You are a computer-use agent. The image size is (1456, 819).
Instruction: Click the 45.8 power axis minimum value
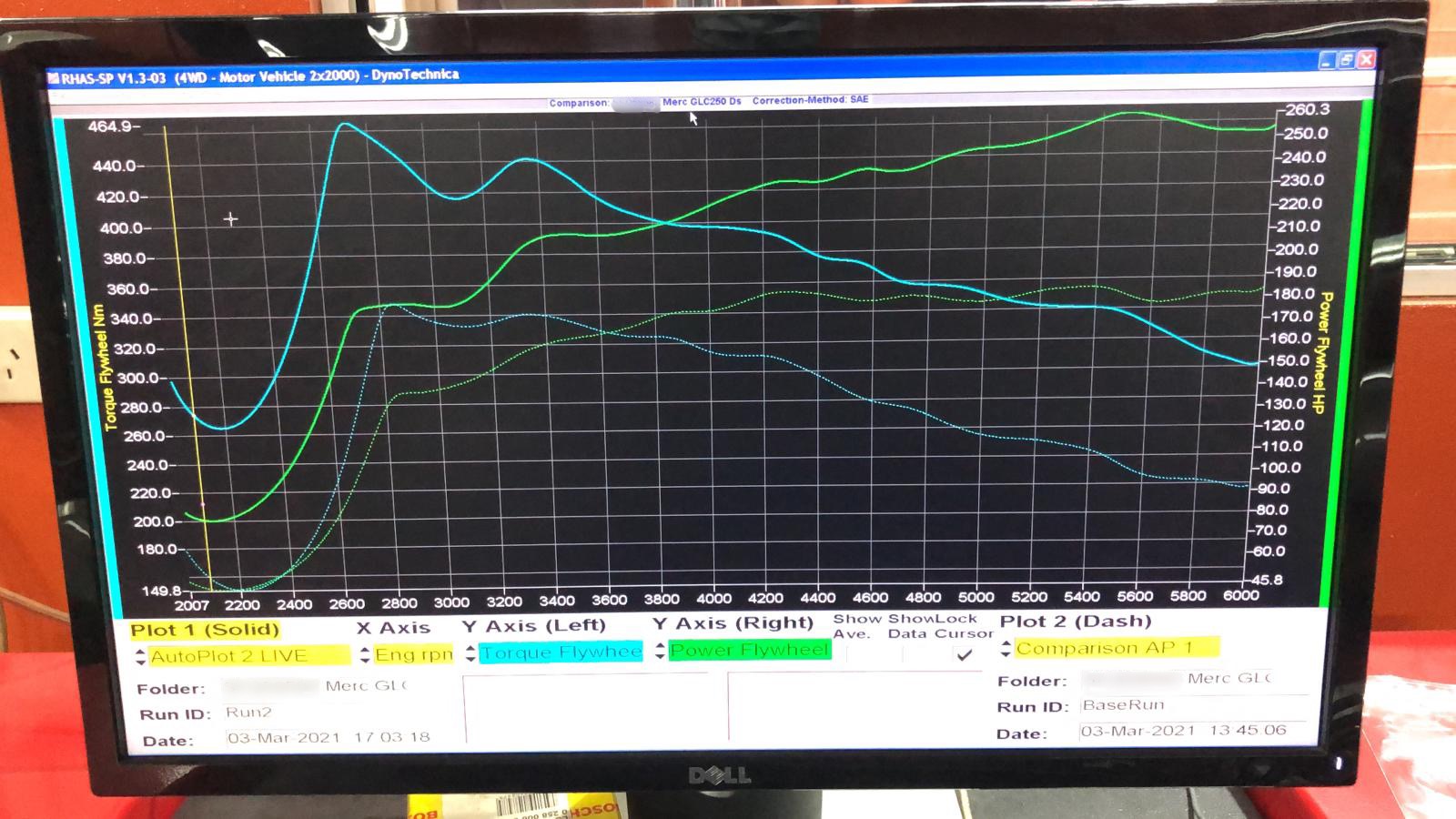pos(1267,580)
